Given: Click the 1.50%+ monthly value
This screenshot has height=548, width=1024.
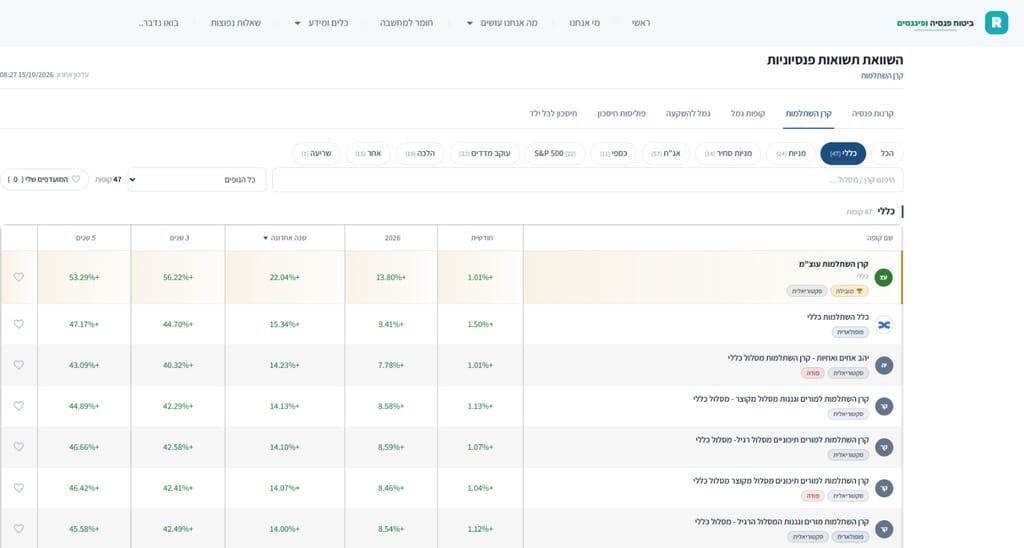Looking at the screenshot, I should point(480,325).
